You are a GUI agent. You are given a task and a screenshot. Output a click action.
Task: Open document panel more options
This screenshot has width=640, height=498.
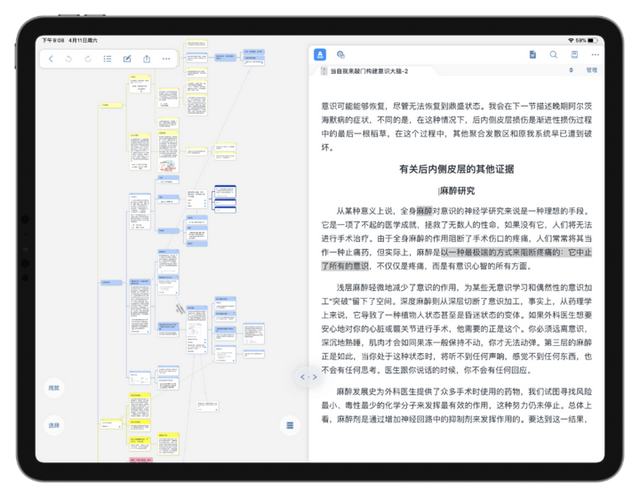coord(595,54)
